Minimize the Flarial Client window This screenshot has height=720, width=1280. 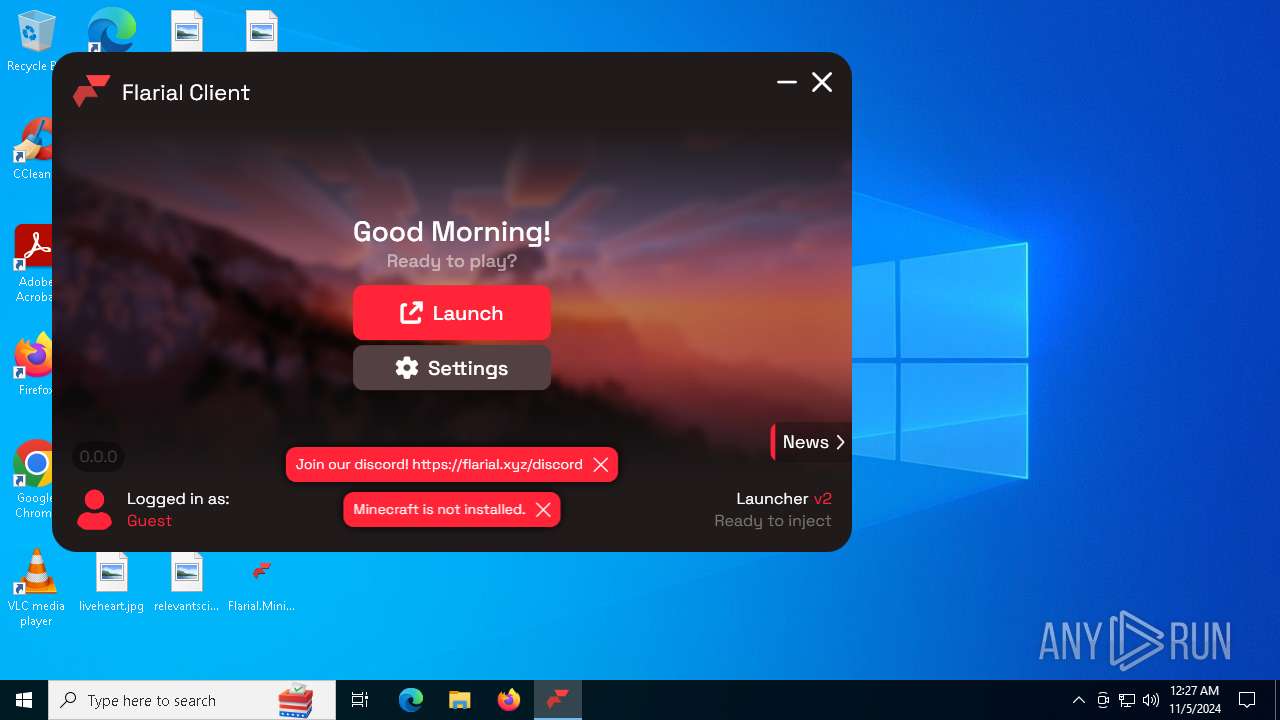[787, 82]
